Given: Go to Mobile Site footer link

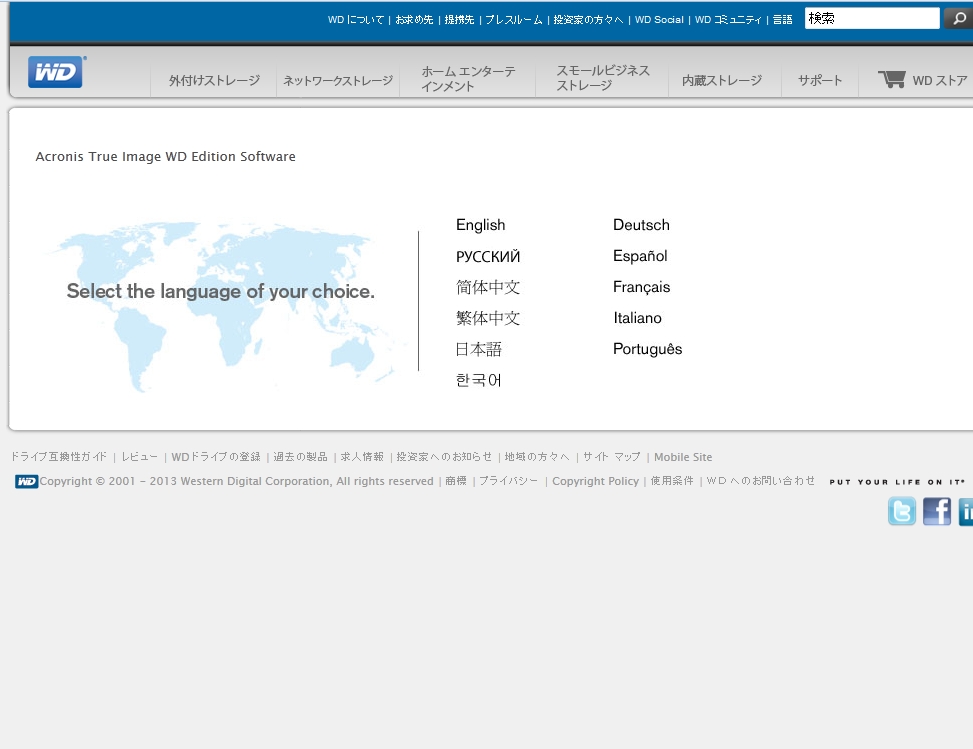Looking at the screenshot, I should (x=683, y=457).
